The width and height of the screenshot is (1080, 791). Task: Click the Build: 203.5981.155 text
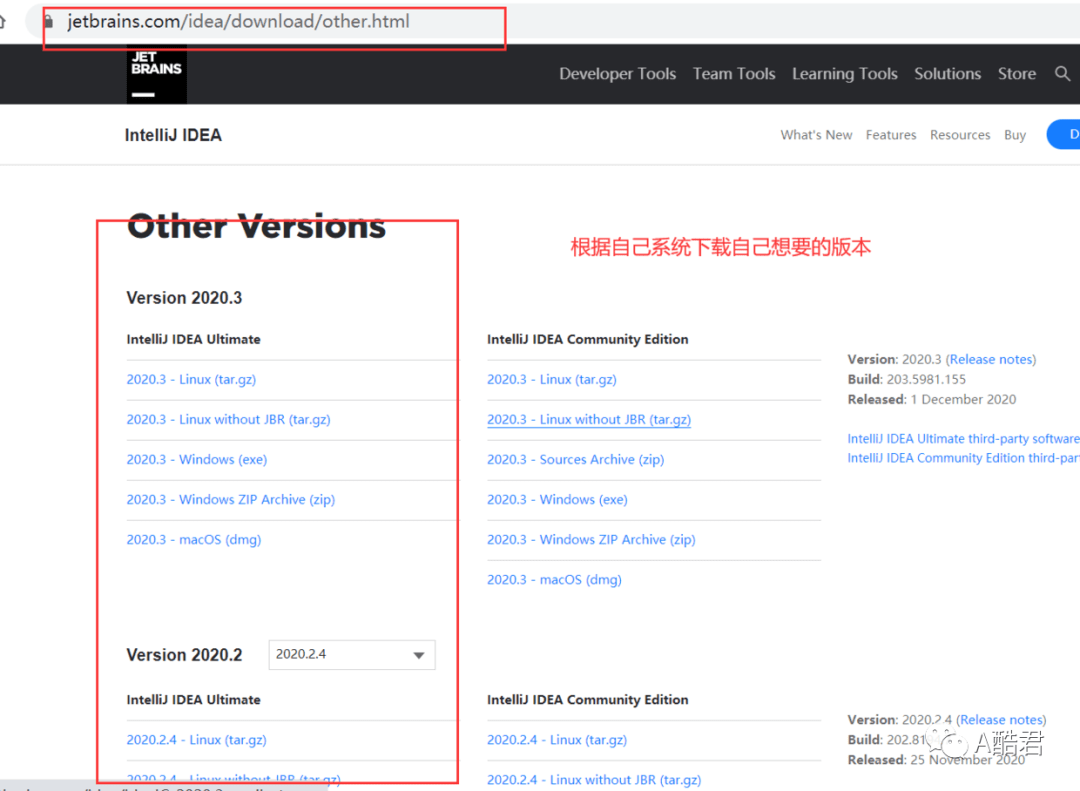(906, 379)
